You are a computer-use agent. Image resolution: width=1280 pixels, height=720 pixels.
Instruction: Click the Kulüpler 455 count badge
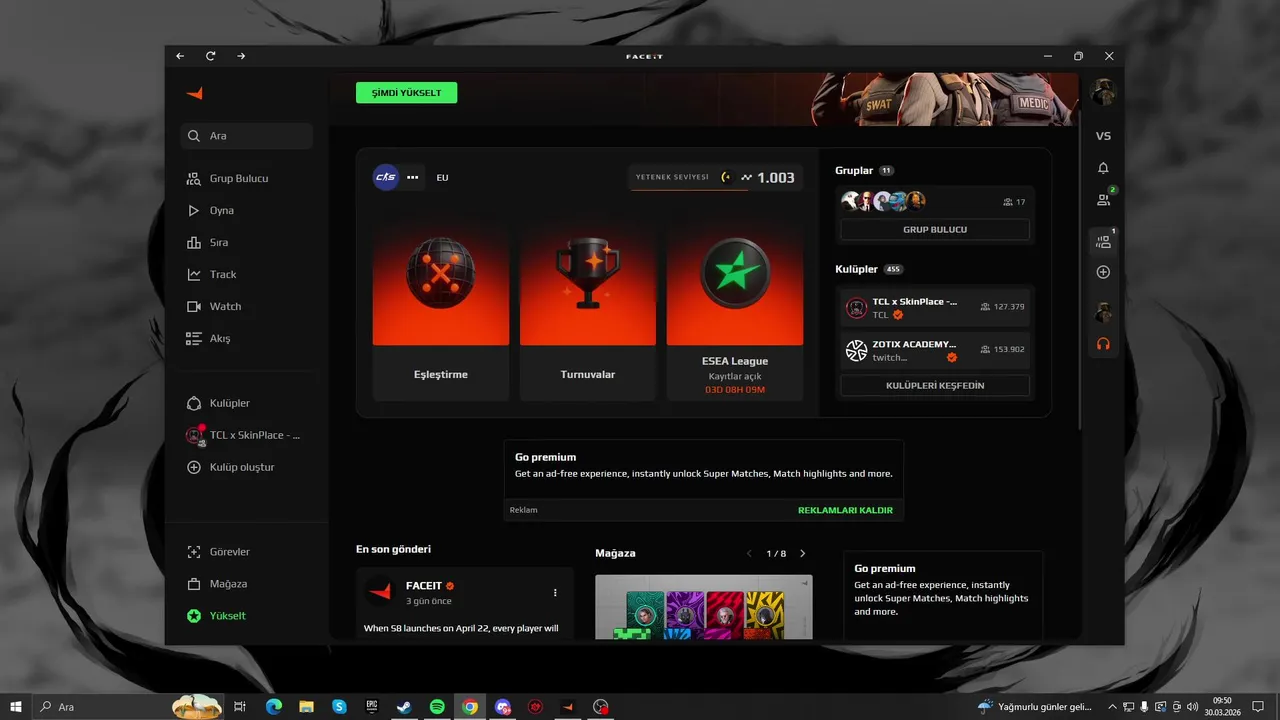[x=893, y=269]
